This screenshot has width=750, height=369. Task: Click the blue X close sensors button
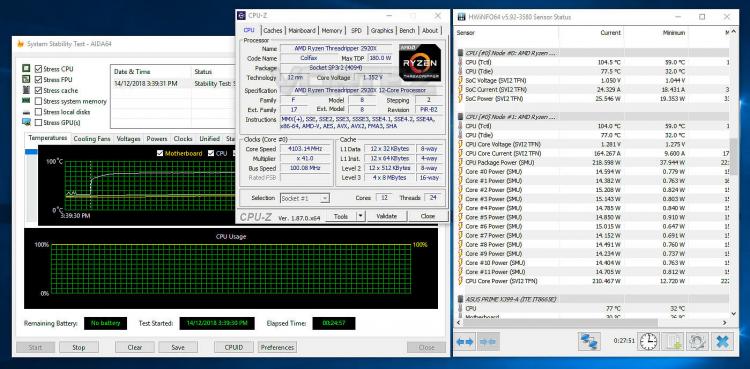722,341
